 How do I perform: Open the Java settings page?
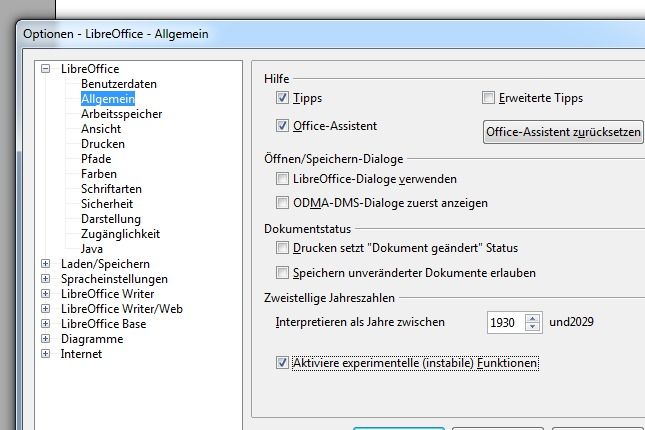(x=92, y=249)
